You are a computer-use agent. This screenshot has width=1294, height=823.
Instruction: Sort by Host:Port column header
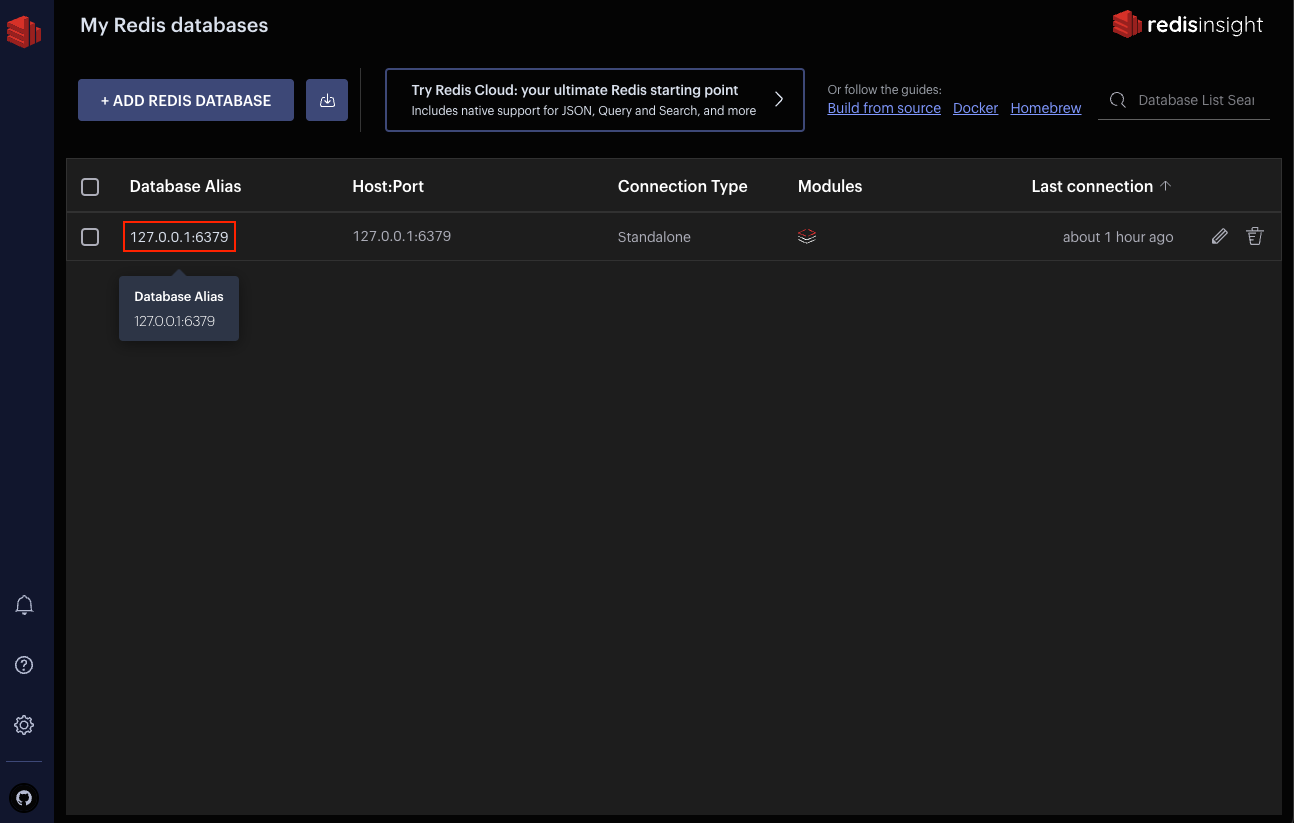(x=388, y=187)
